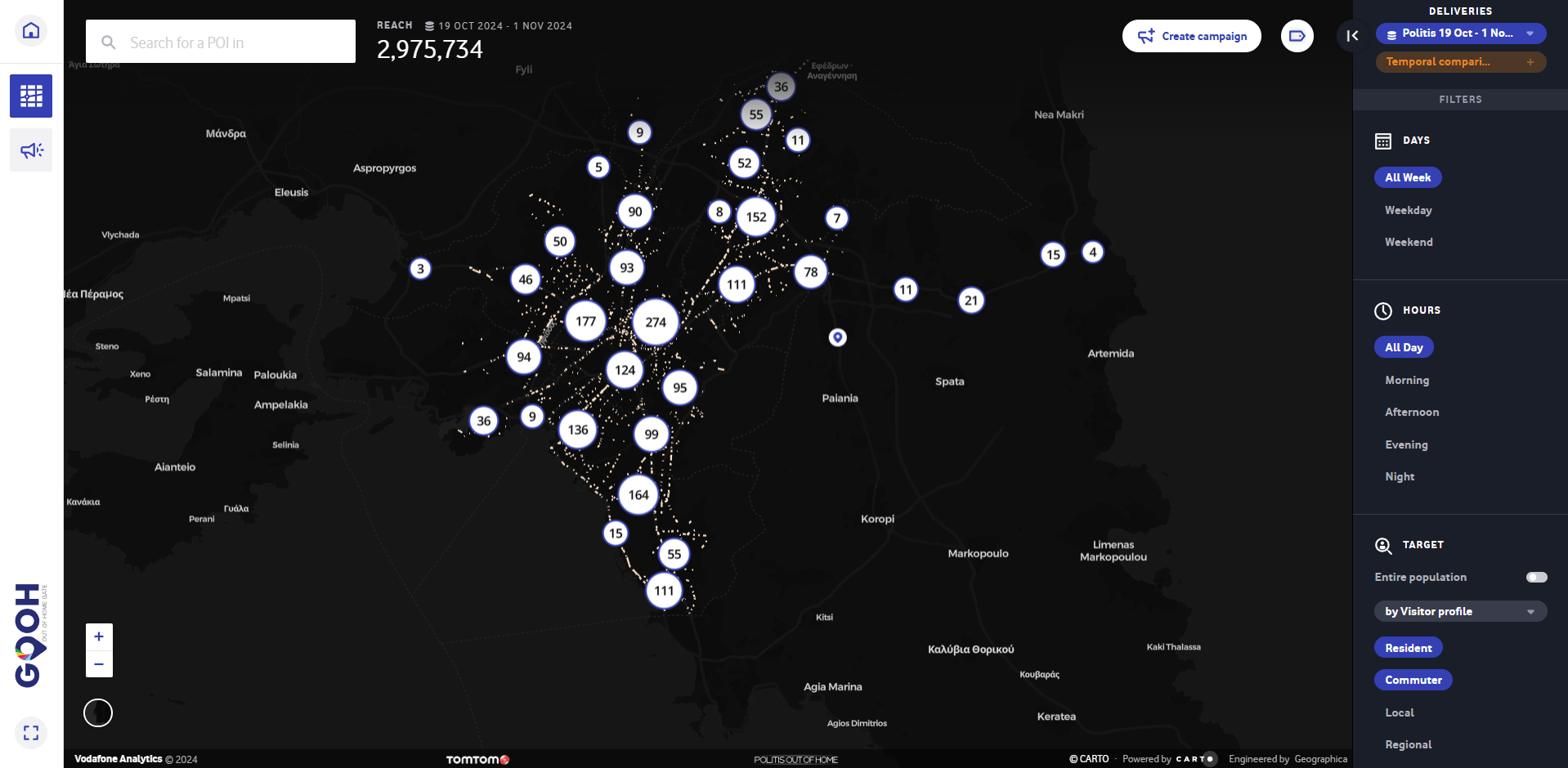Click the Temporal comparison pill
The height and width of the screenshot is (768, 1568).
tap(1461, 62)
